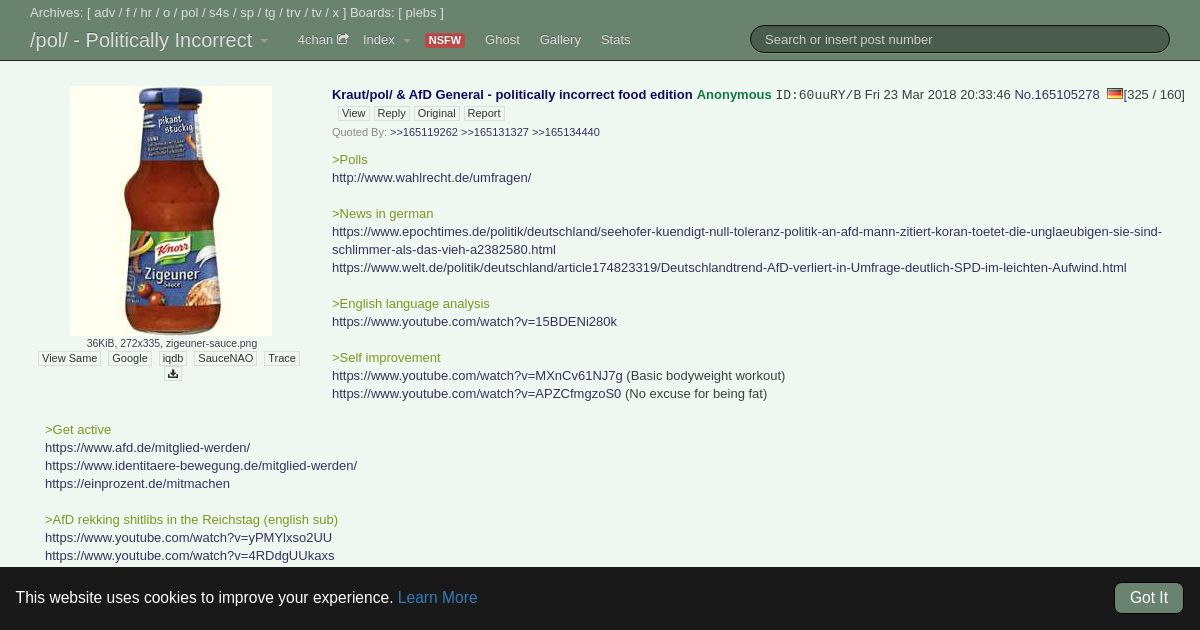1200x630 pixels.
Task: Search image with SauceNAO button
Action: point(225,358)
